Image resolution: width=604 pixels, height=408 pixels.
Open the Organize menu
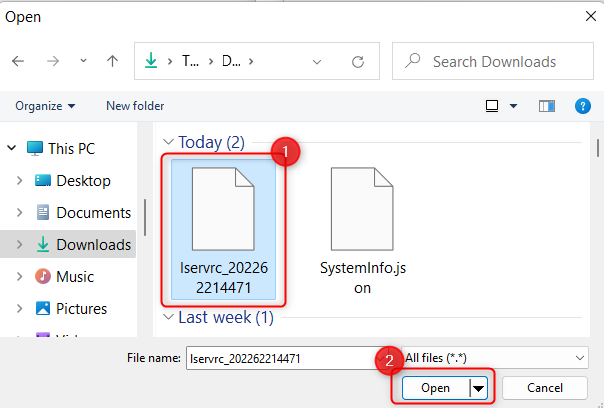click(x=45, y=105)
